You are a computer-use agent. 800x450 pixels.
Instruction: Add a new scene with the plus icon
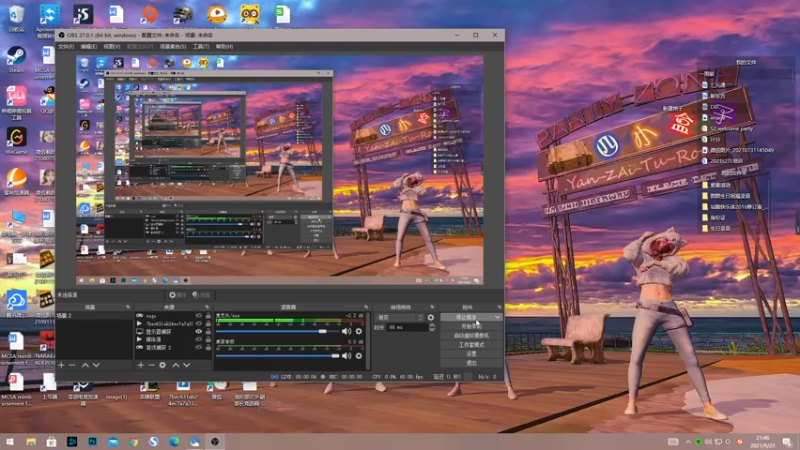click(x=61, y=365)
